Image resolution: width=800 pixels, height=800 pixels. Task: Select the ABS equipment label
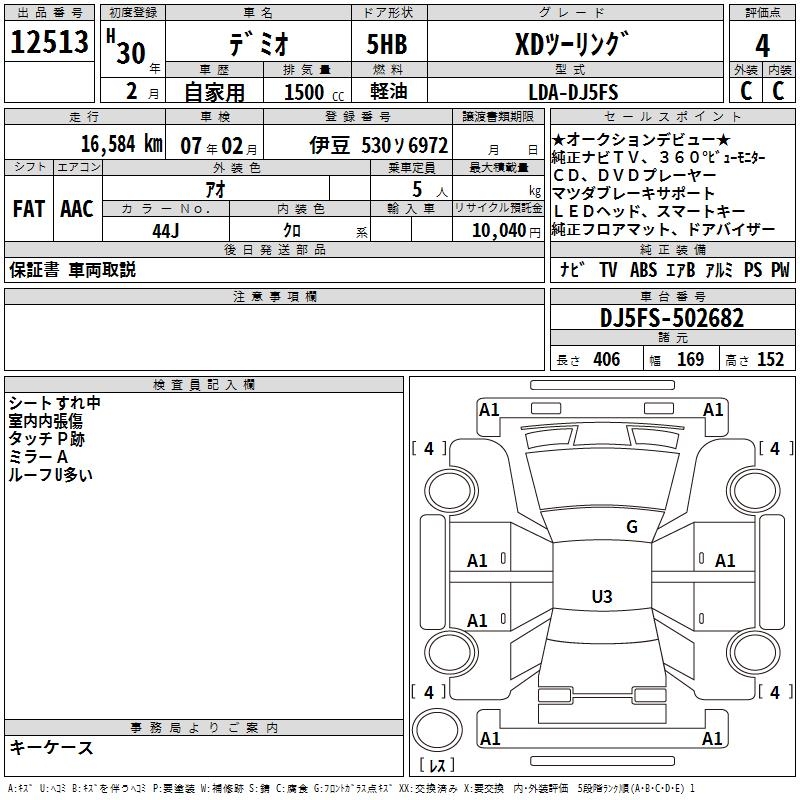[643, 269]
